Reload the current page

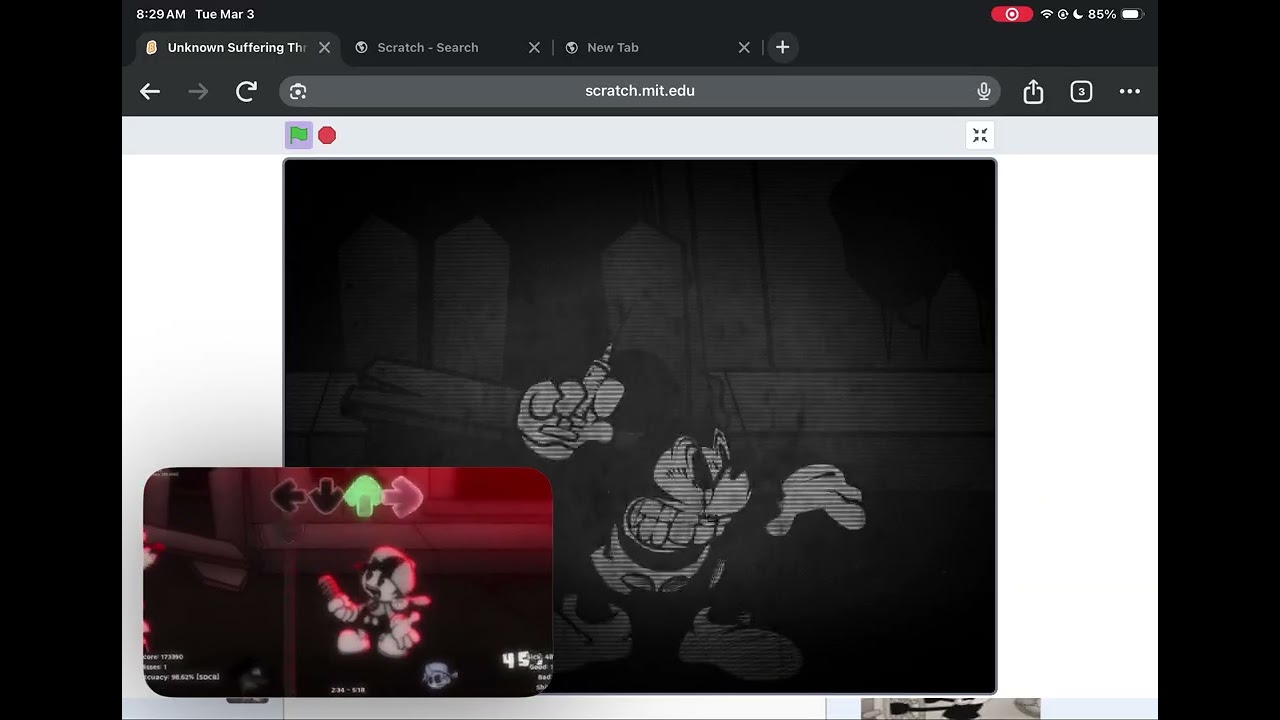246,91
